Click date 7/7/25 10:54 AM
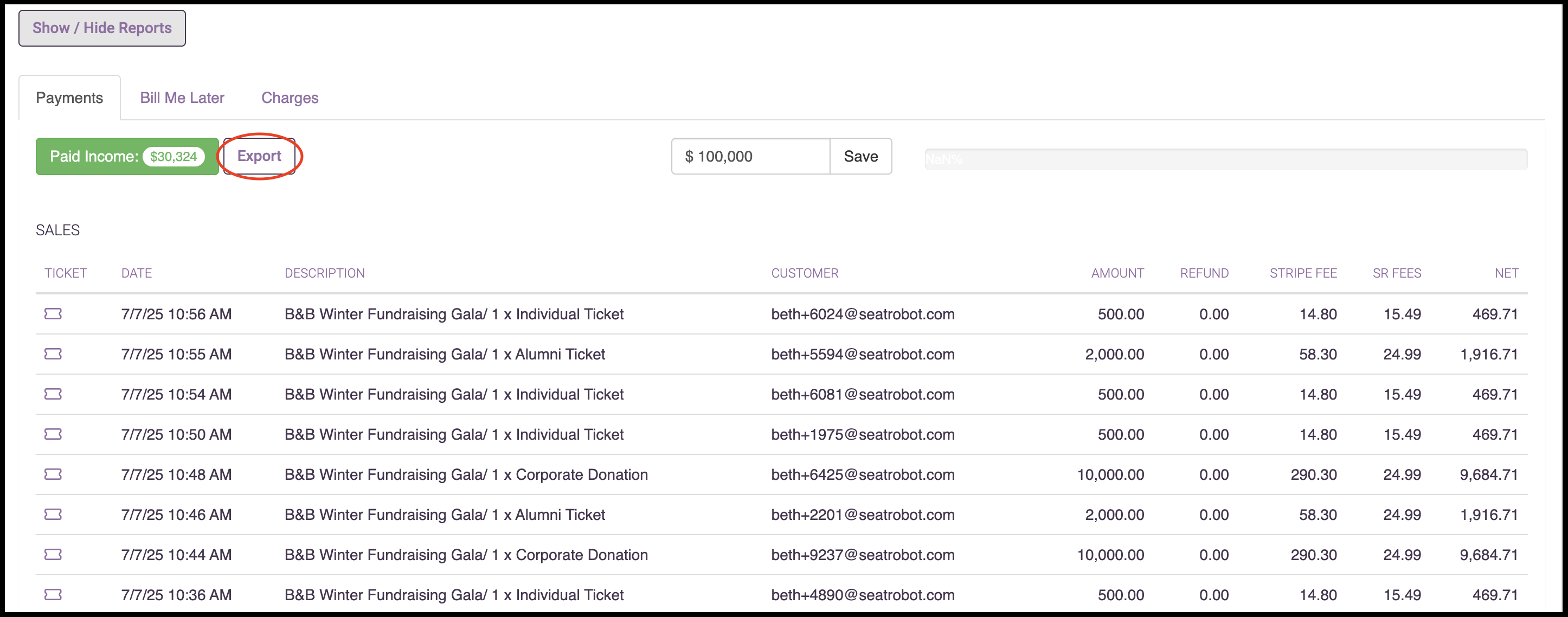Image resolution: width=1568 pixels, height=617 pixels. [x=177, y=394]
